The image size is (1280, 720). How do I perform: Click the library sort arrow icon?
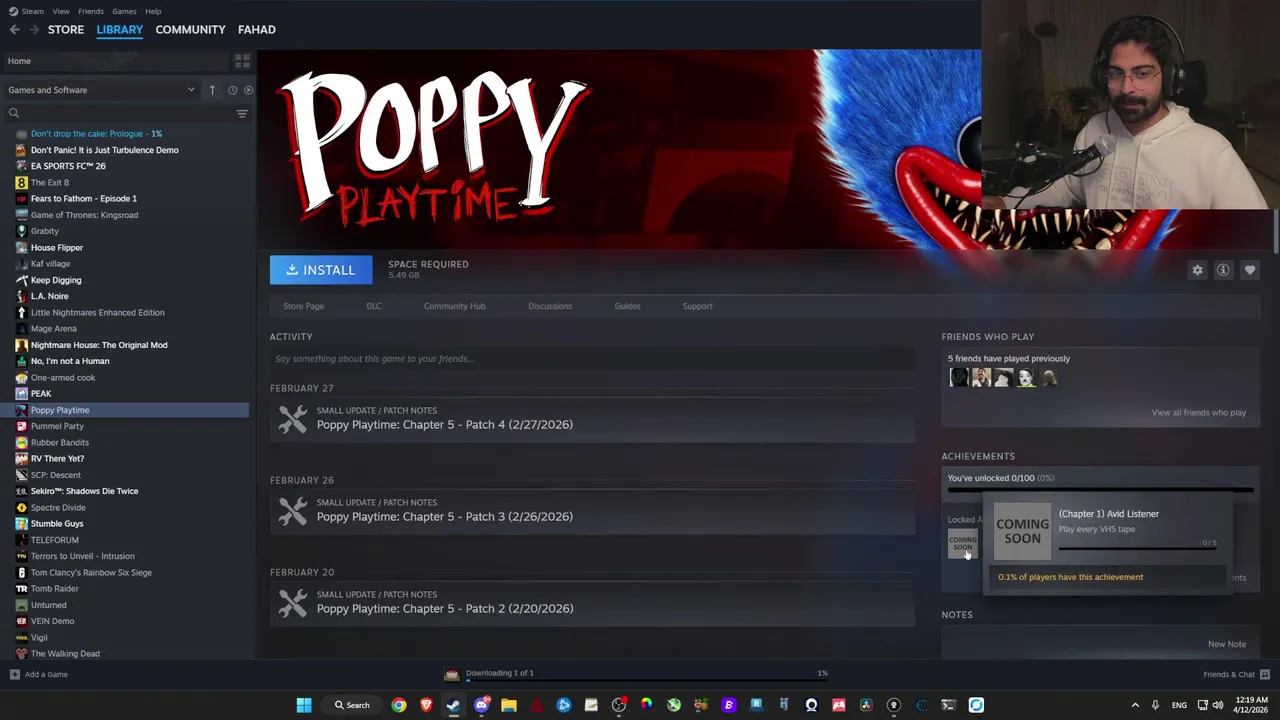pos(212,90)
